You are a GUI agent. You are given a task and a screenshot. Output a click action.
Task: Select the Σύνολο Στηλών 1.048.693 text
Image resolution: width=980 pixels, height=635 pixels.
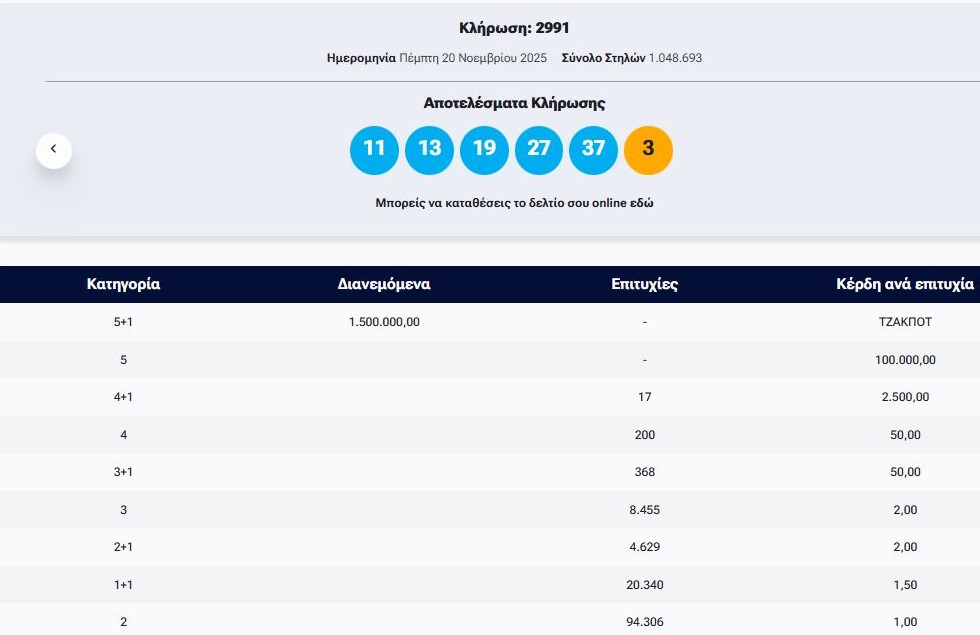coord(631,58)
